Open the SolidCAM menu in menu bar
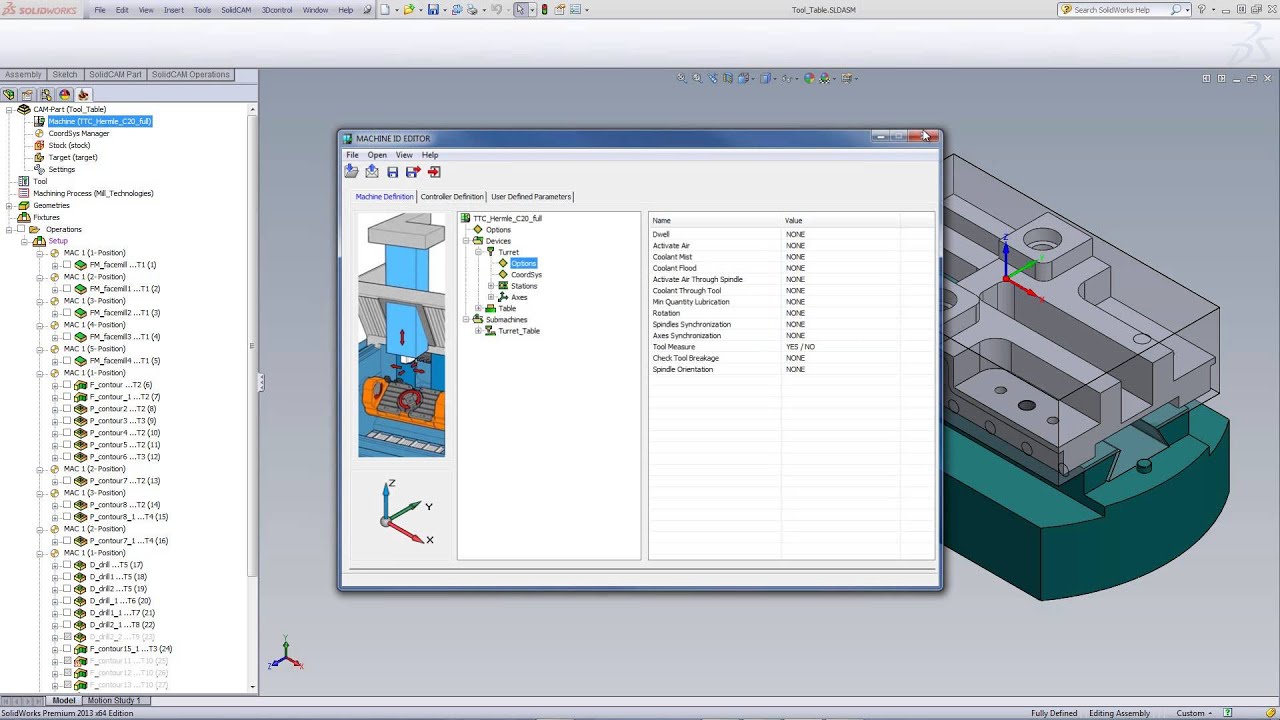Viewport: 1280px width, 720px height. tap(236, 10)
